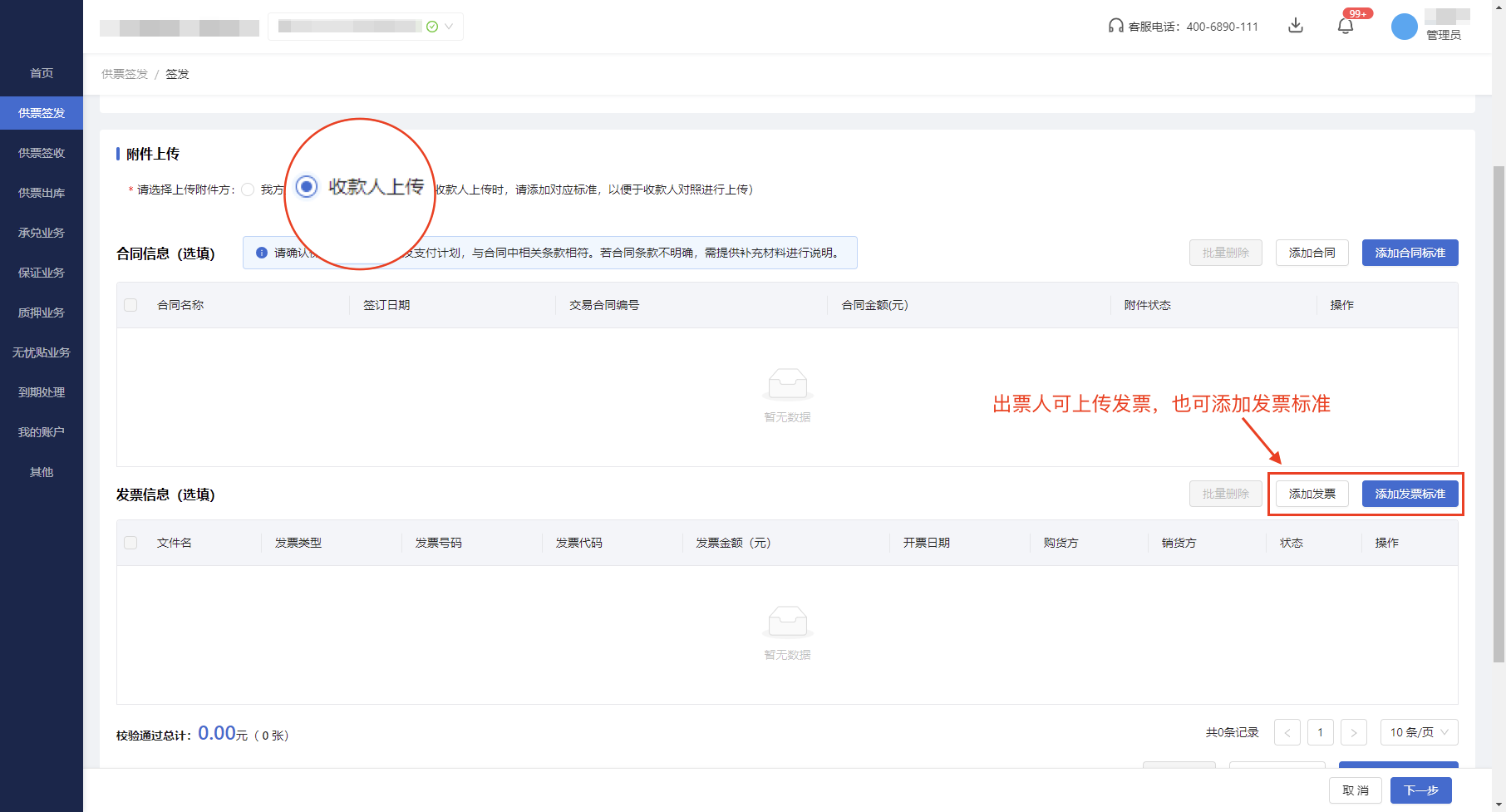1506x812 pixels.
Task: Open notifications via the bell icon
Action: click(x=1345, y=26)
